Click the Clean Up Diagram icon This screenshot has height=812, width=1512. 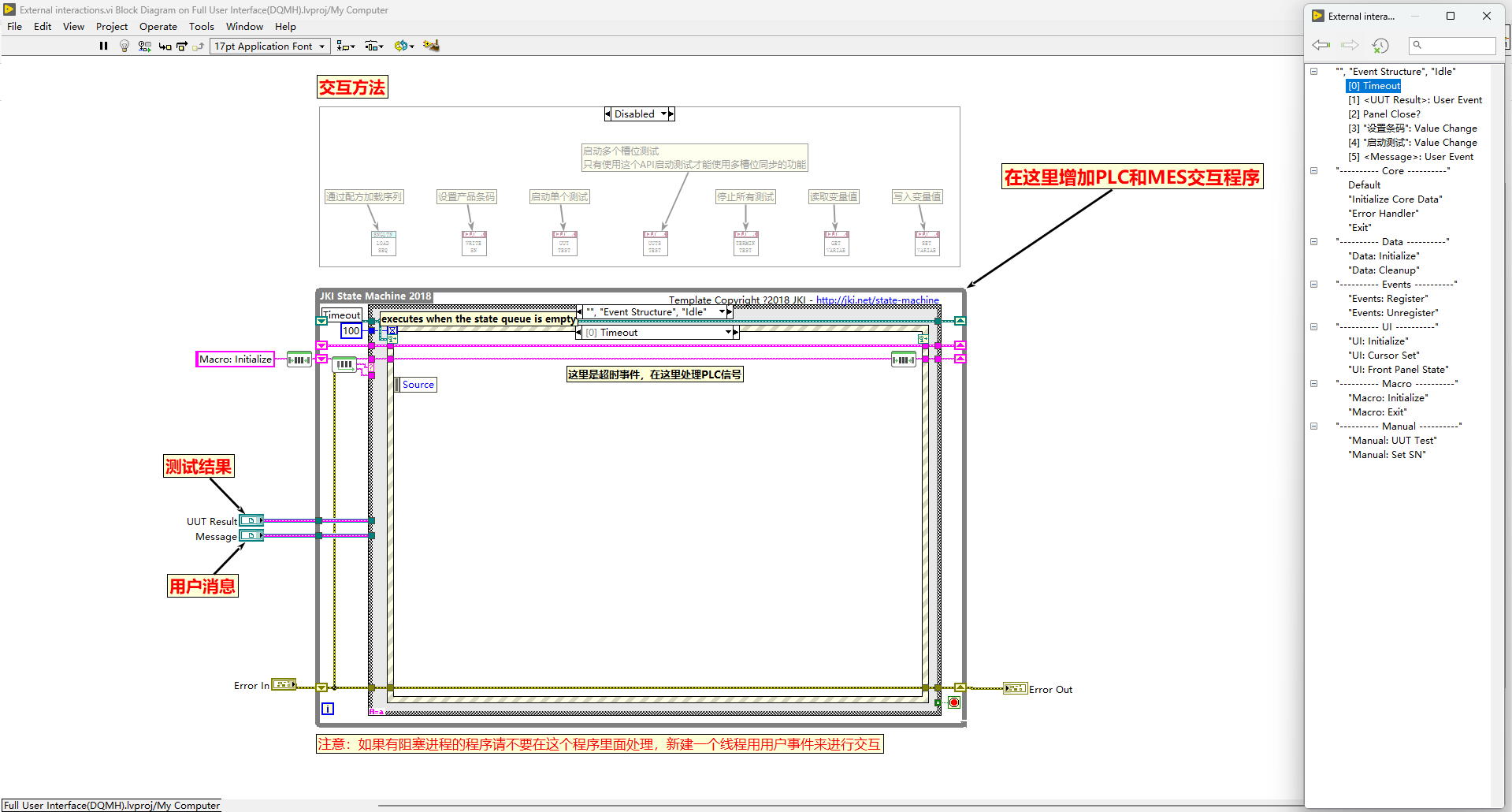(431, 46)
